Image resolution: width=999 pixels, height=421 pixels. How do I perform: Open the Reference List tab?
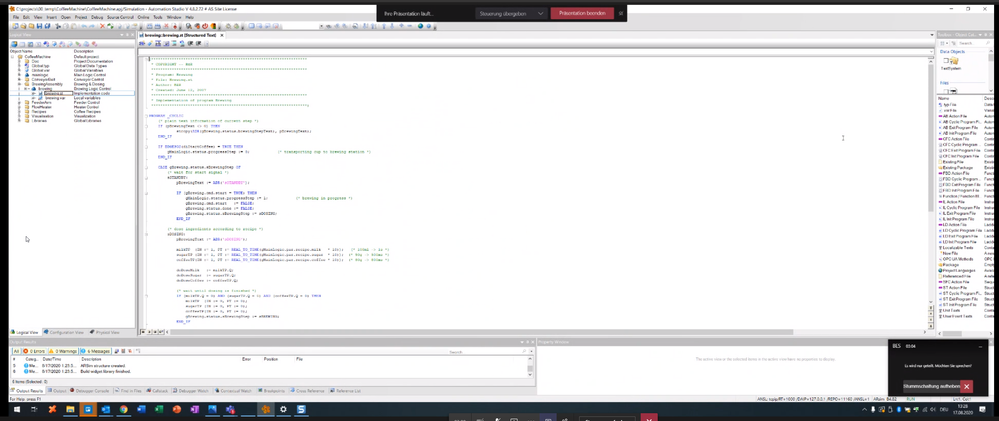click(x=345, y=390)
